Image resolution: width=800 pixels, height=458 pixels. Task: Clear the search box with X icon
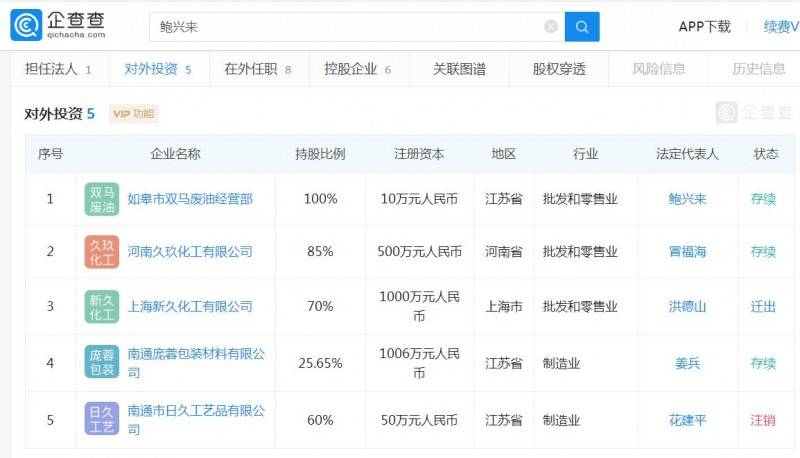551,27
